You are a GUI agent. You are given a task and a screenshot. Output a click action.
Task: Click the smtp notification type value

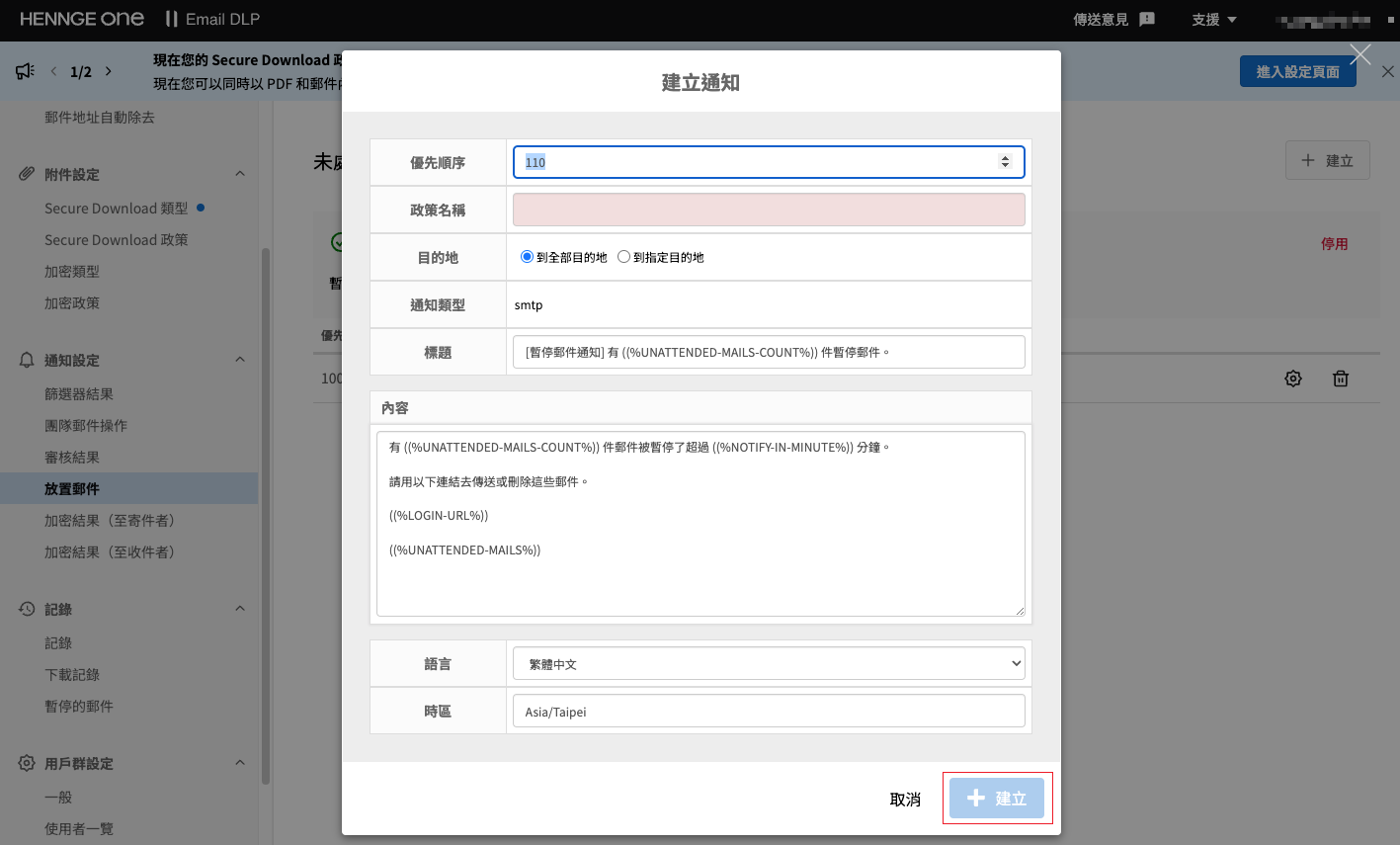pos(529,305)
